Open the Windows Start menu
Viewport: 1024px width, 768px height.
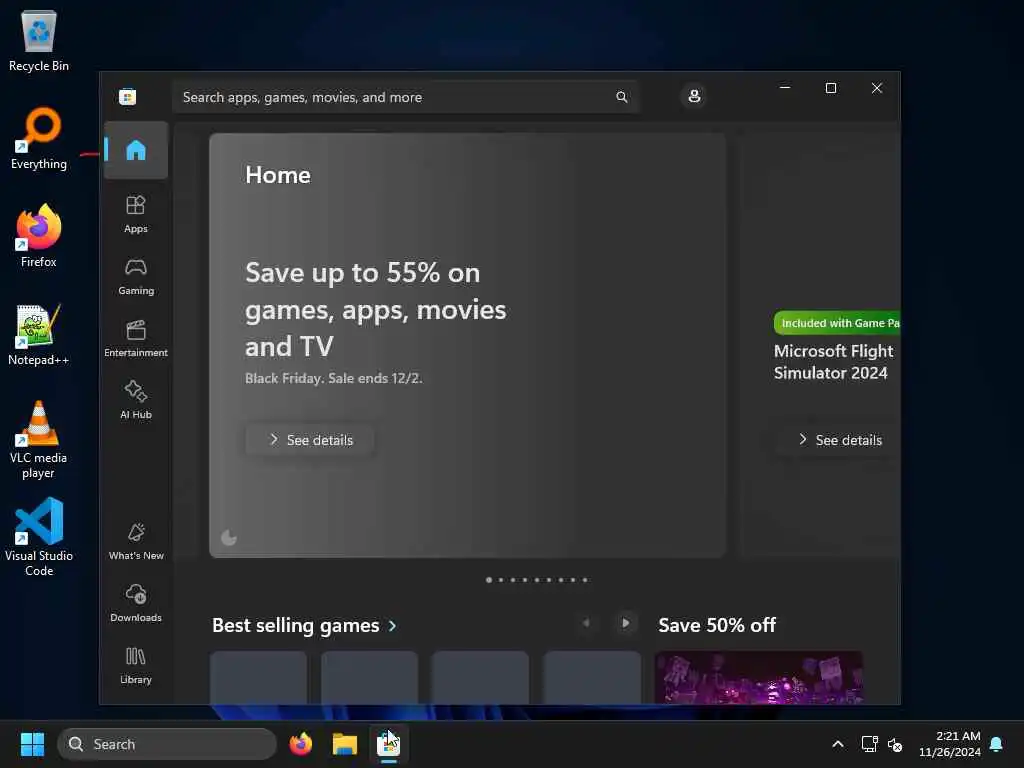pyautogui.click(x=32, y=744)
